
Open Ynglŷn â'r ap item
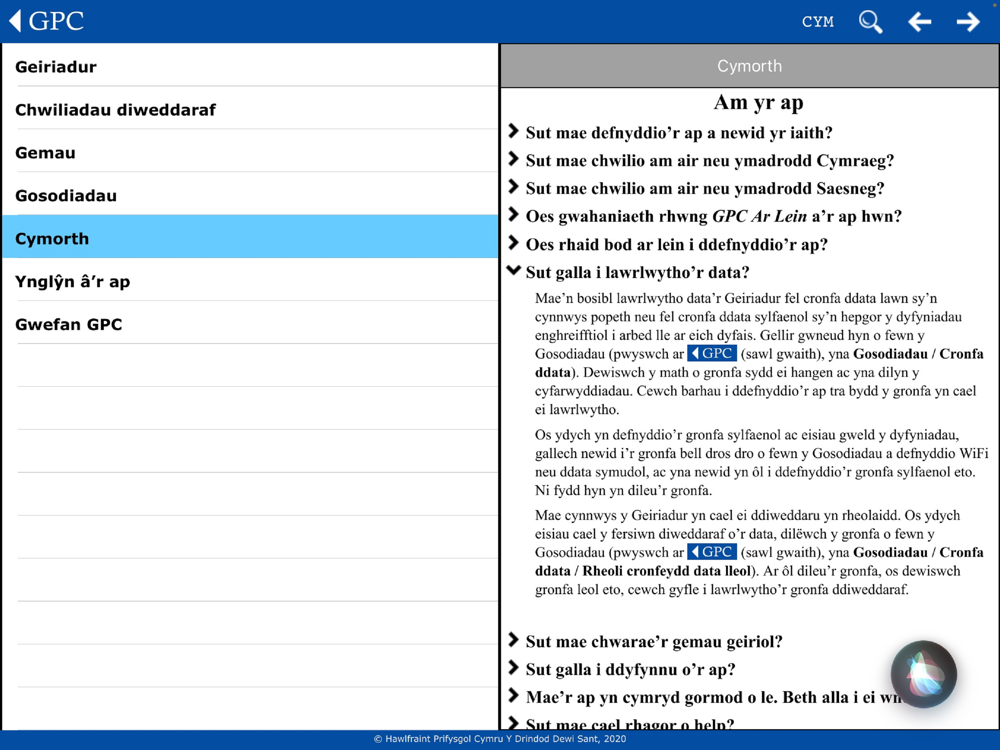[x=250, y=281]
